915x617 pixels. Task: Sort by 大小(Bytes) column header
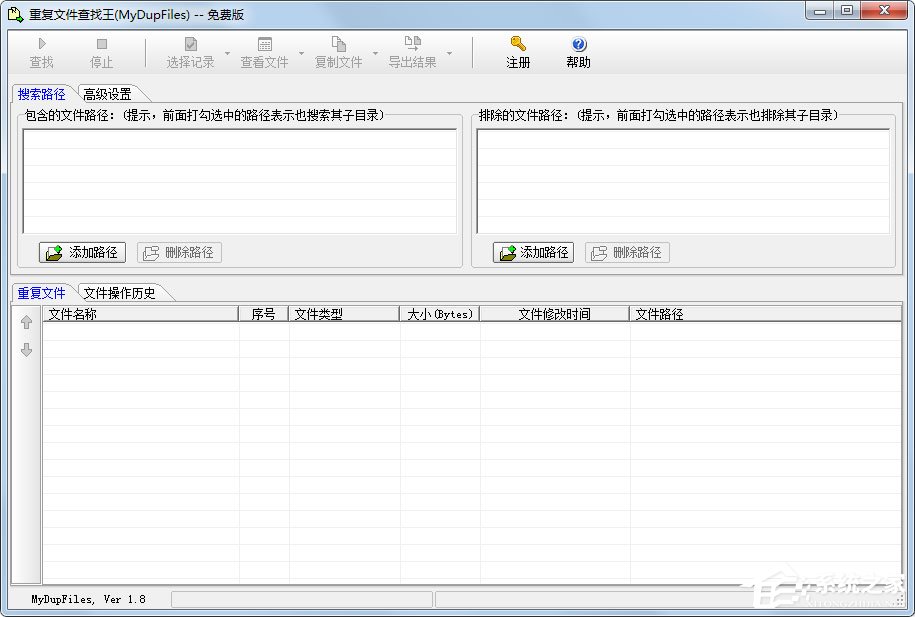tap(439, 314)
